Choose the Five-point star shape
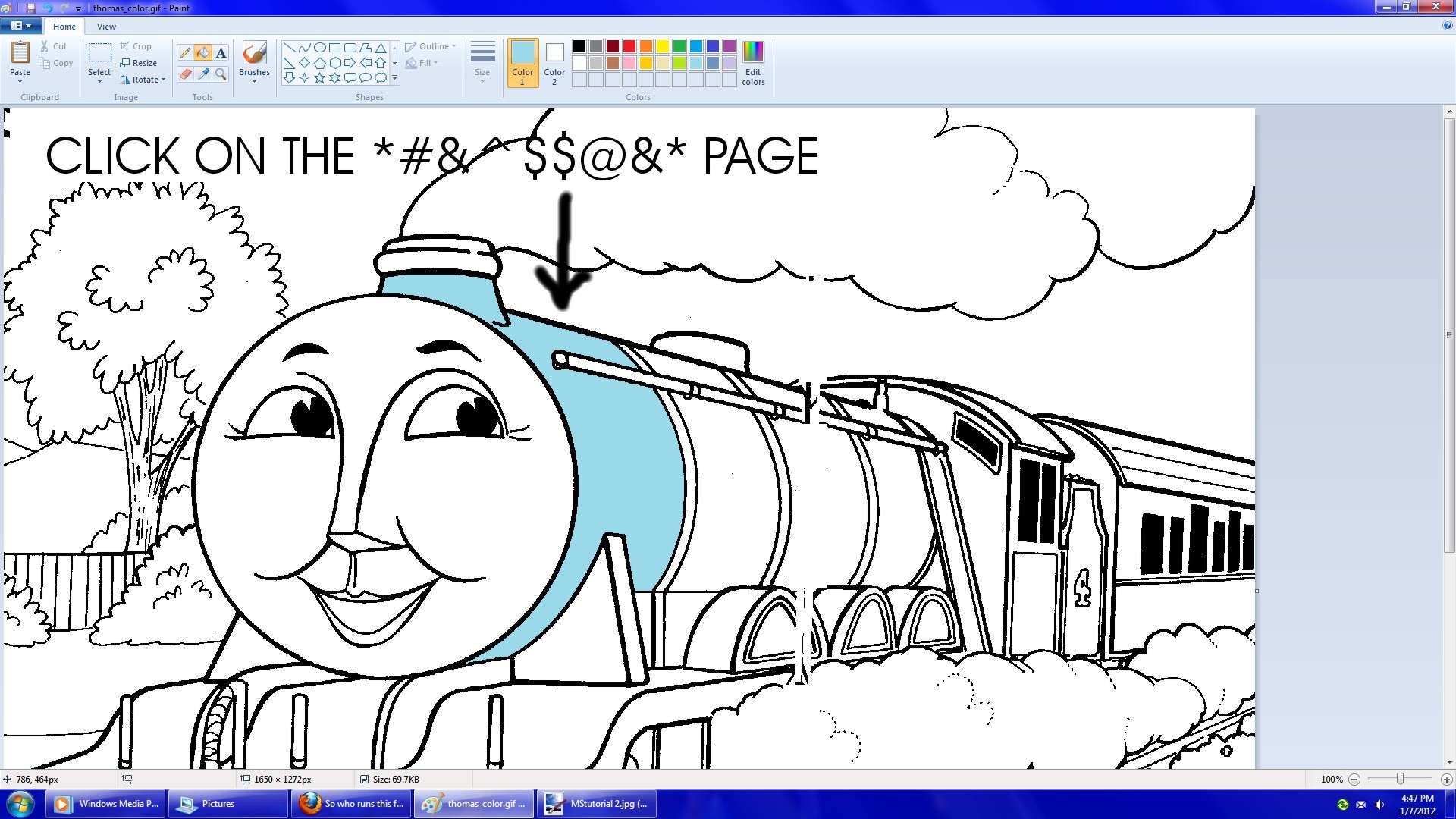Image resolution: width=1456 pixels, height=819 pixels. (319, 77)
